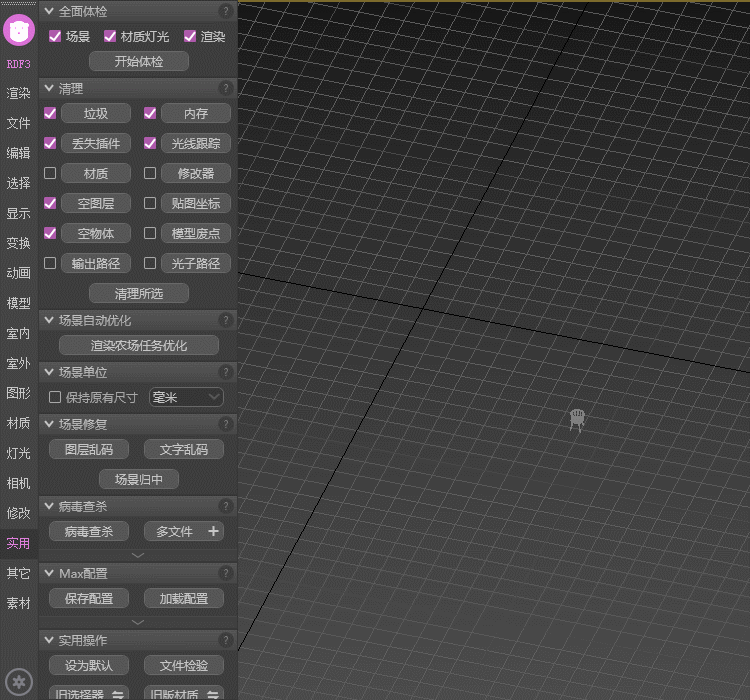Toggle 场景 checkbox in 全面体检

(55, 36)
